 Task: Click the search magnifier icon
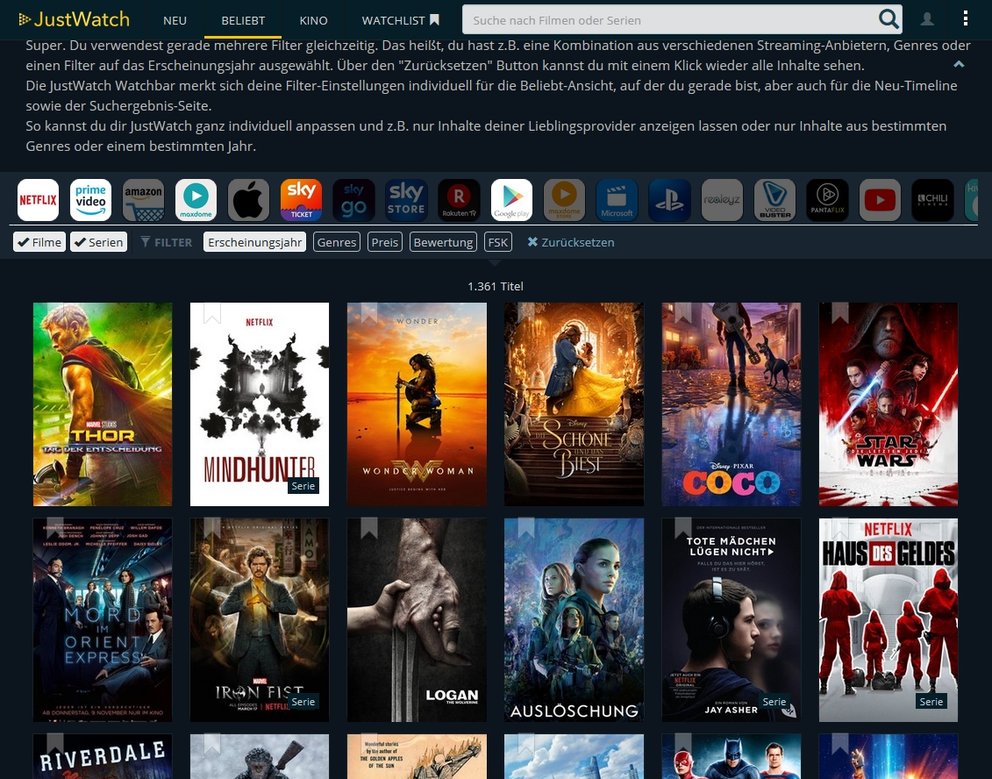coord(888,20)
